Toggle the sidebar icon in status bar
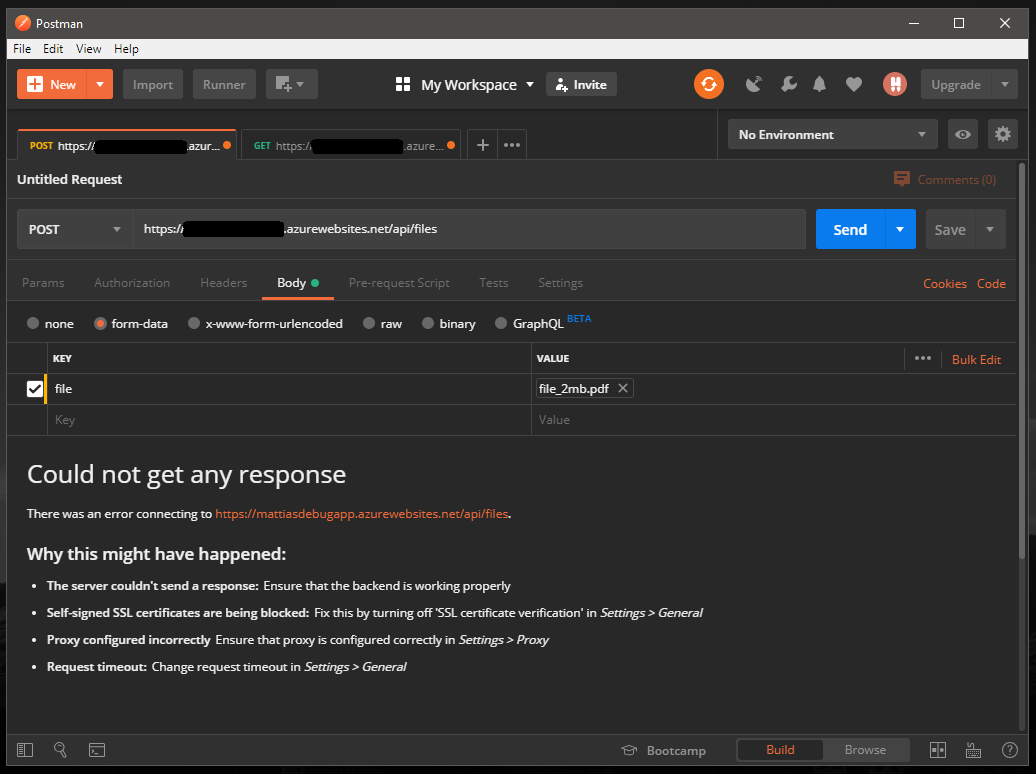 click(25, 750)
